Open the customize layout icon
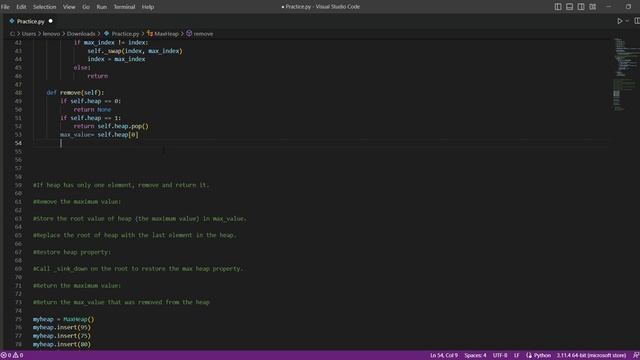The height and width of the screenshot is (360, 640). pos(593,7)
